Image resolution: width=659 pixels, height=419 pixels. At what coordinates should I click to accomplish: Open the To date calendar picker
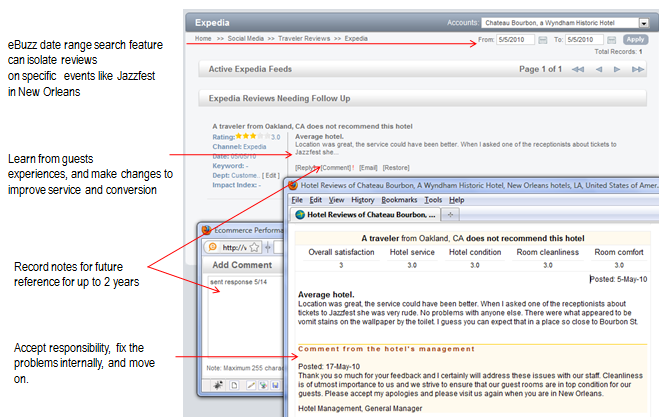coord(612,40)
